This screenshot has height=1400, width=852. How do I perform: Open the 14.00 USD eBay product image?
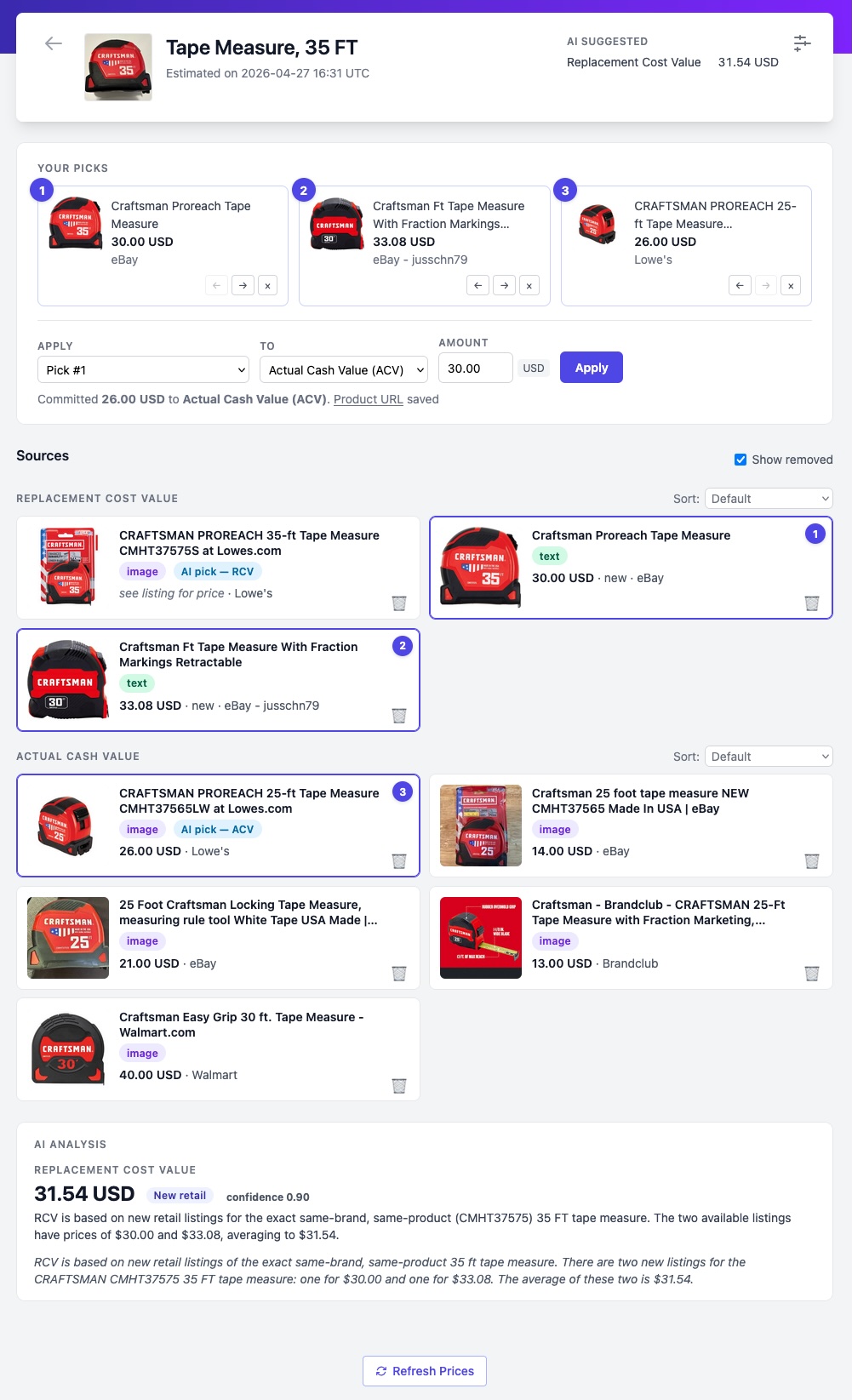pyautogui.click(x=481, y=826)
